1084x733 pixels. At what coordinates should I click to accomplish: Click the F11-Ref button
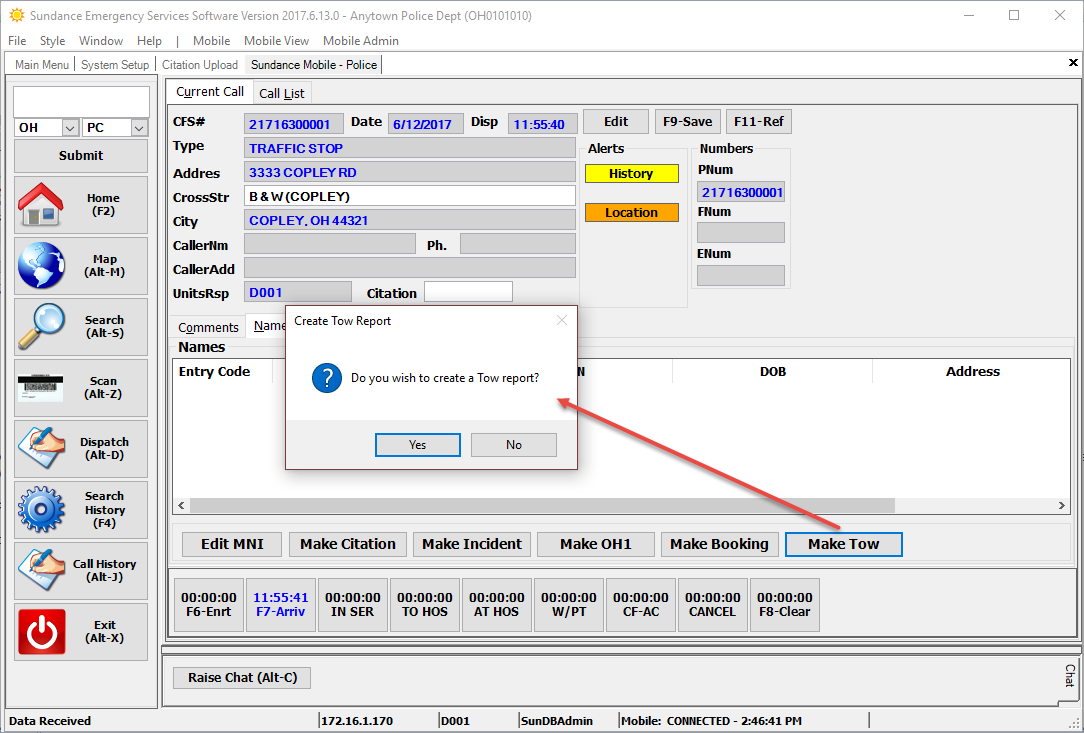[x=759, y=122]
